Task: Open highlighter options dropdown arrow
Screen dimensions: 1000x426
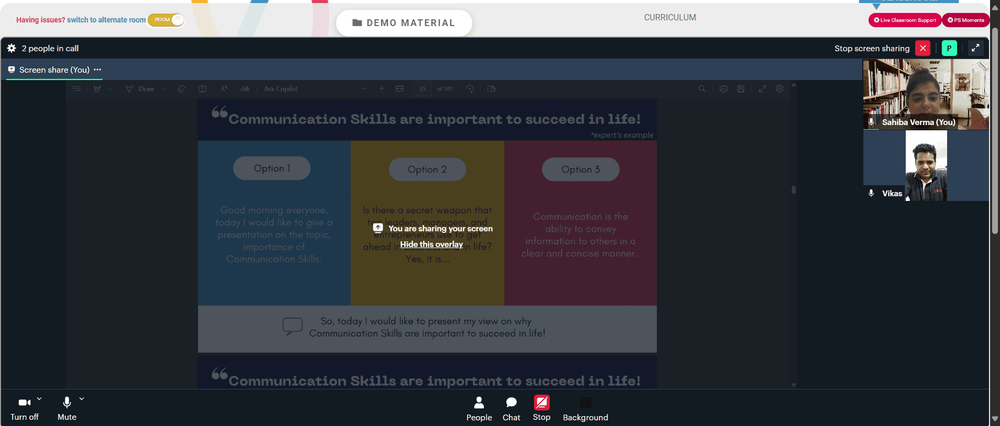Action: pos(109,89)
